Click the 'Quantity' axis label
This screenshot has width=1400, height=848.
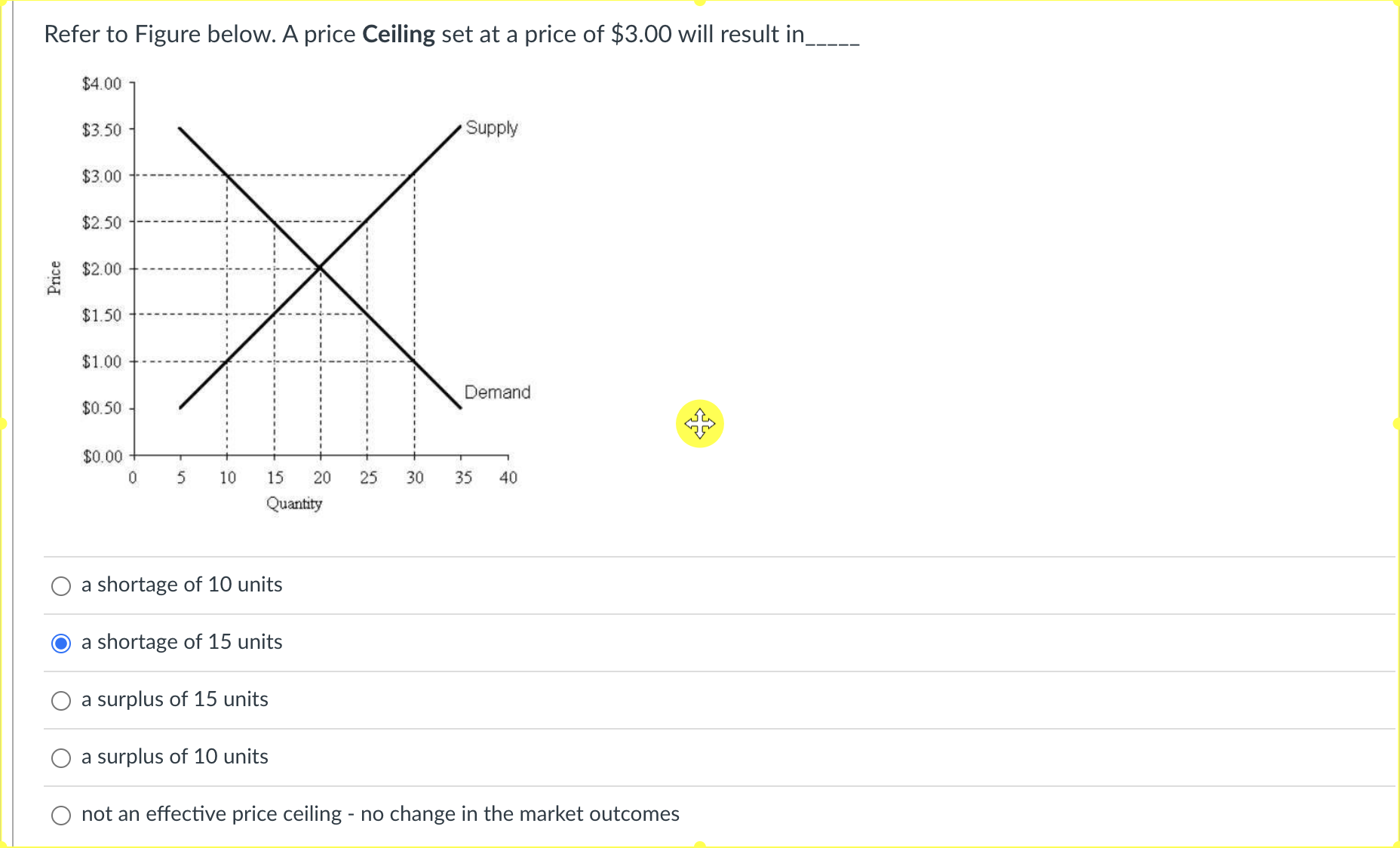click(x=294, y=503)
